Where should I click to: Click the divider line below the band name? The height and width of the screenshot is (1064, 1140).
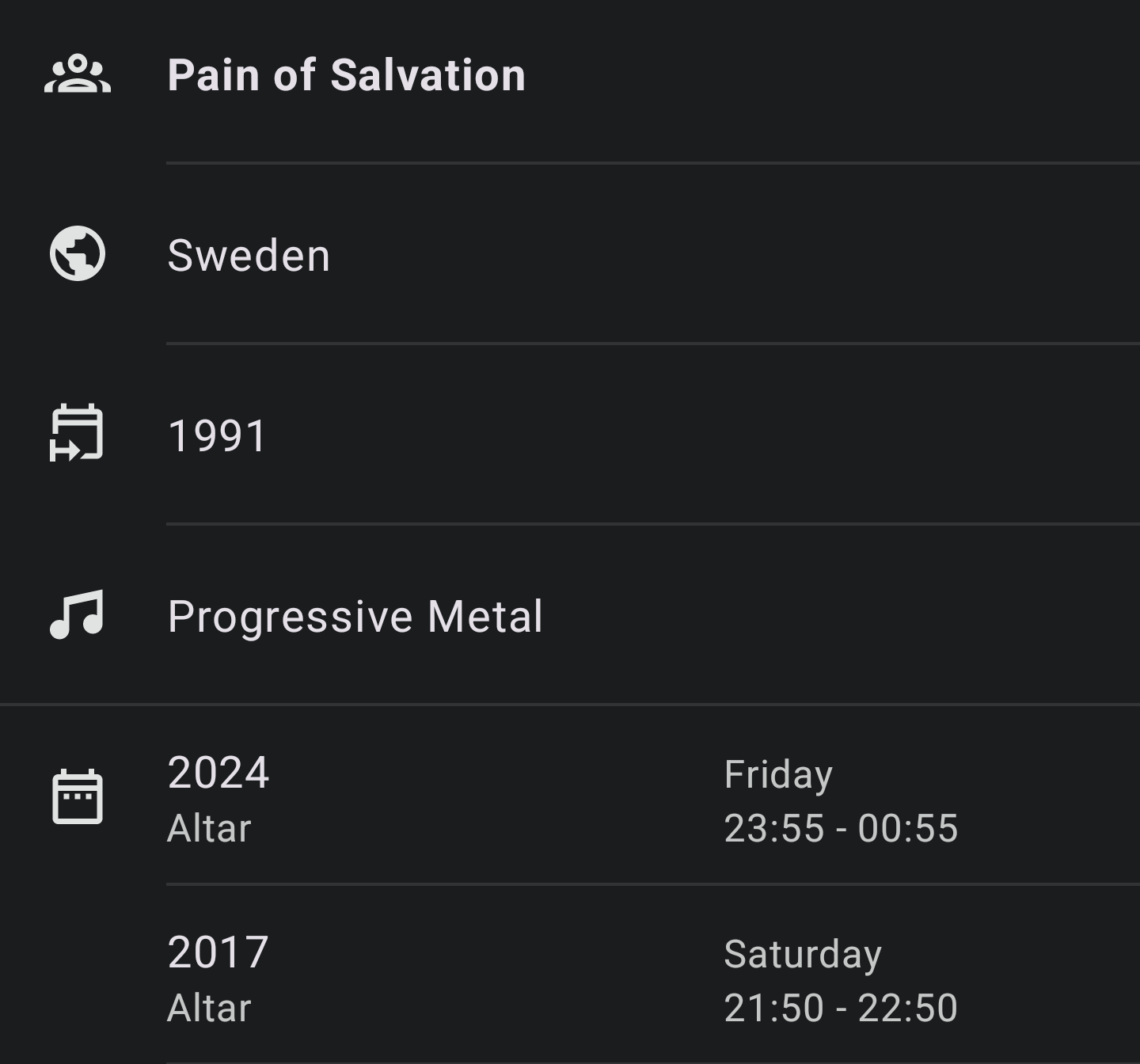652,163
